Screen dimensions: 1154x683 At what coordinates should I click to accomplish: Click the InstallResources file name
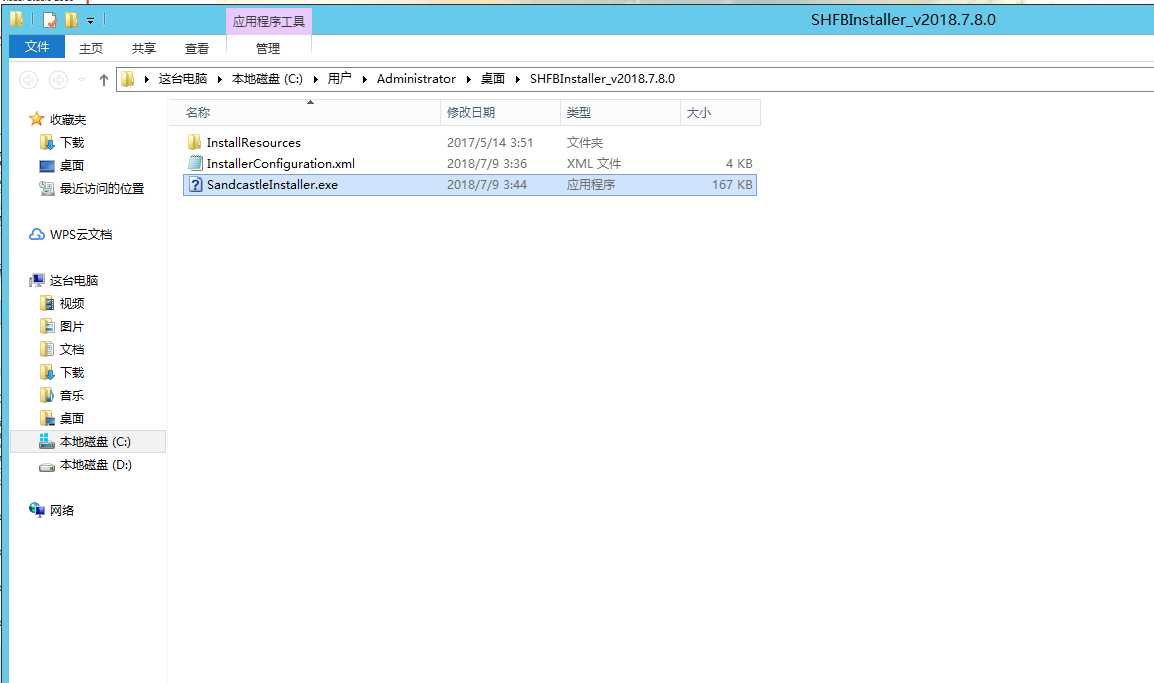click(254, 143)
